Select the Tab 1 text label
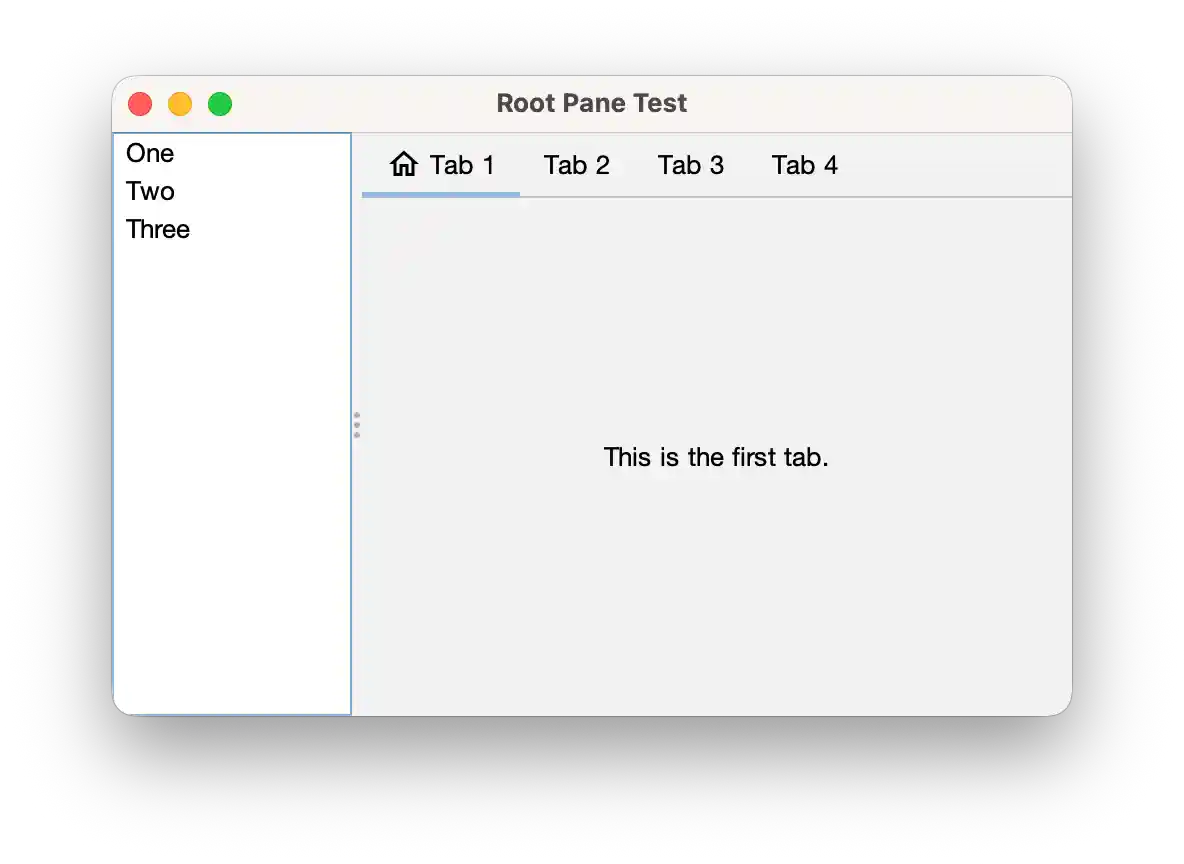1184x864 pixels. pos(462,165)
